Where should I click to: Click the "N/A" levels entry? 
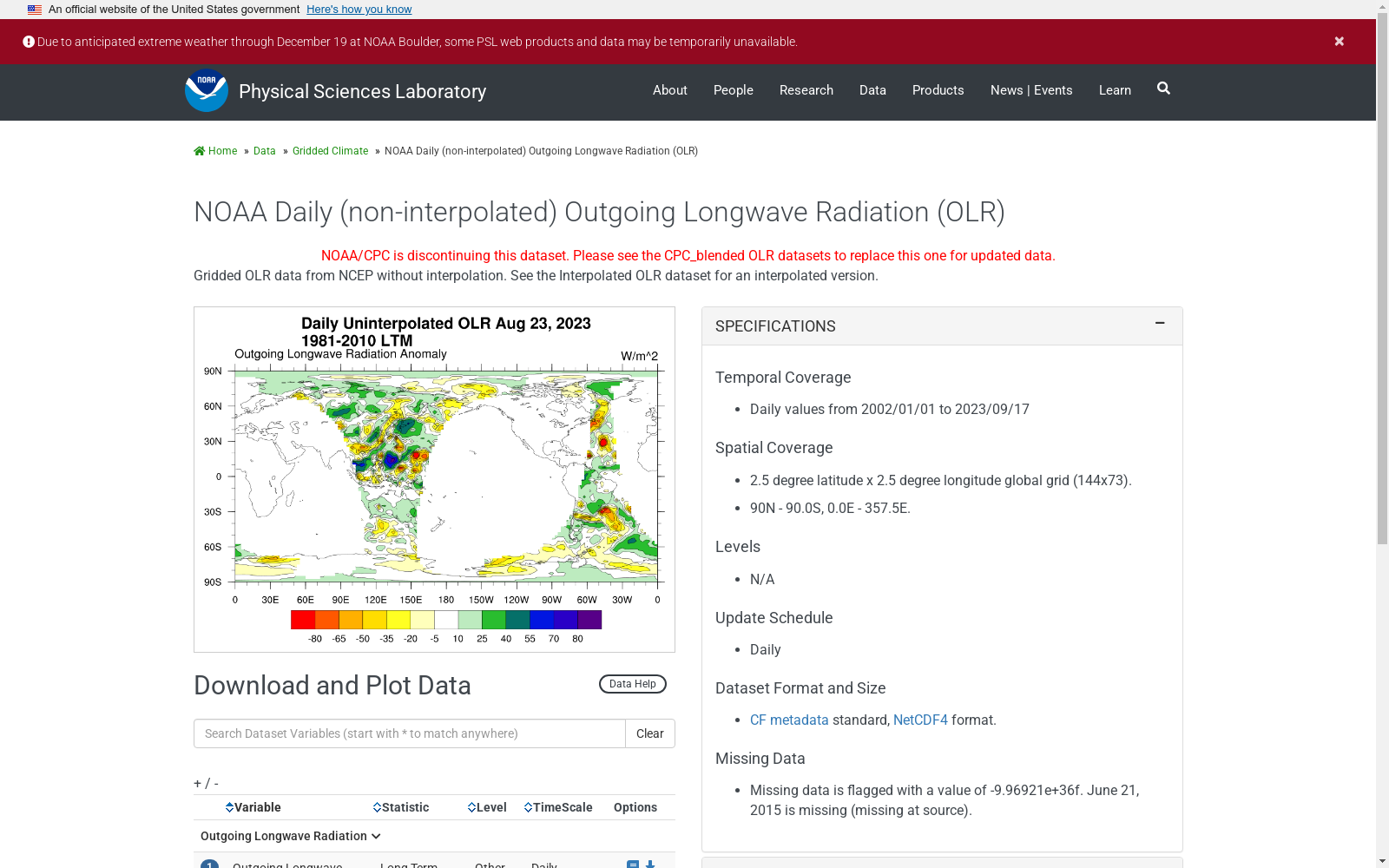(762, 580)
